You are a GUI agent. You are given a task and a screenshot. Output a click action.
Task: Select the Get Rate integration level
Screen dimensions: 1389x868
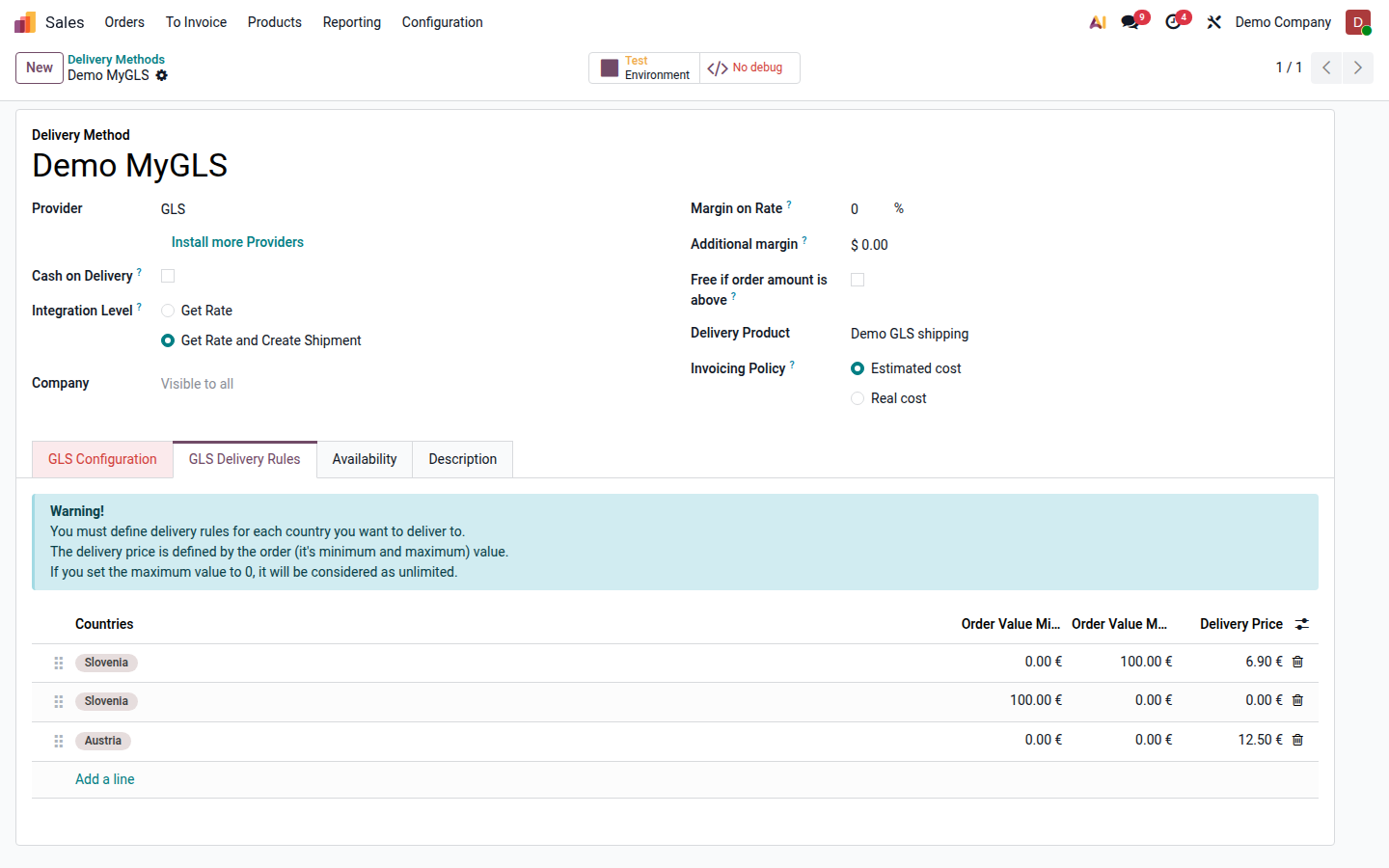coord(168,311)
